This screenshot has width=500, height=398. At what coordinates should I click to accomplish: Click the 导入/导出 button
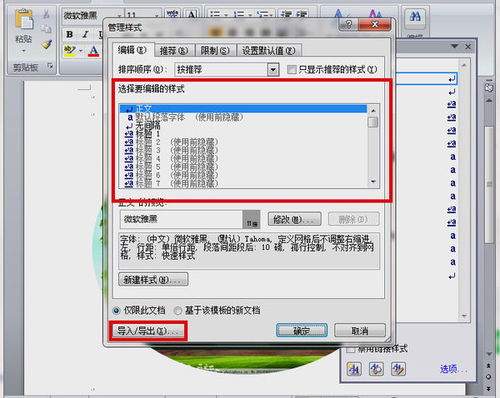(x=148, y=331)
